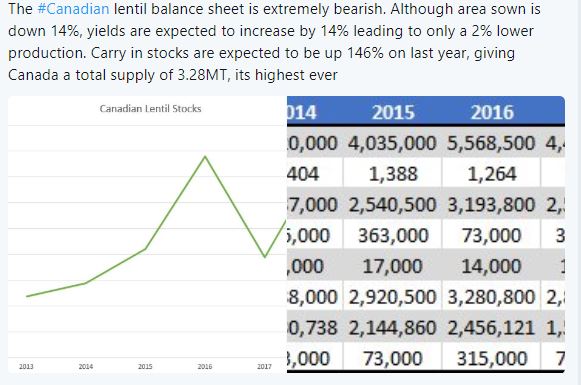Click the 2017 x-axis label on chart
Viewport: 581px width, 385px height.
pyautogui.click(x=264, y=366)
